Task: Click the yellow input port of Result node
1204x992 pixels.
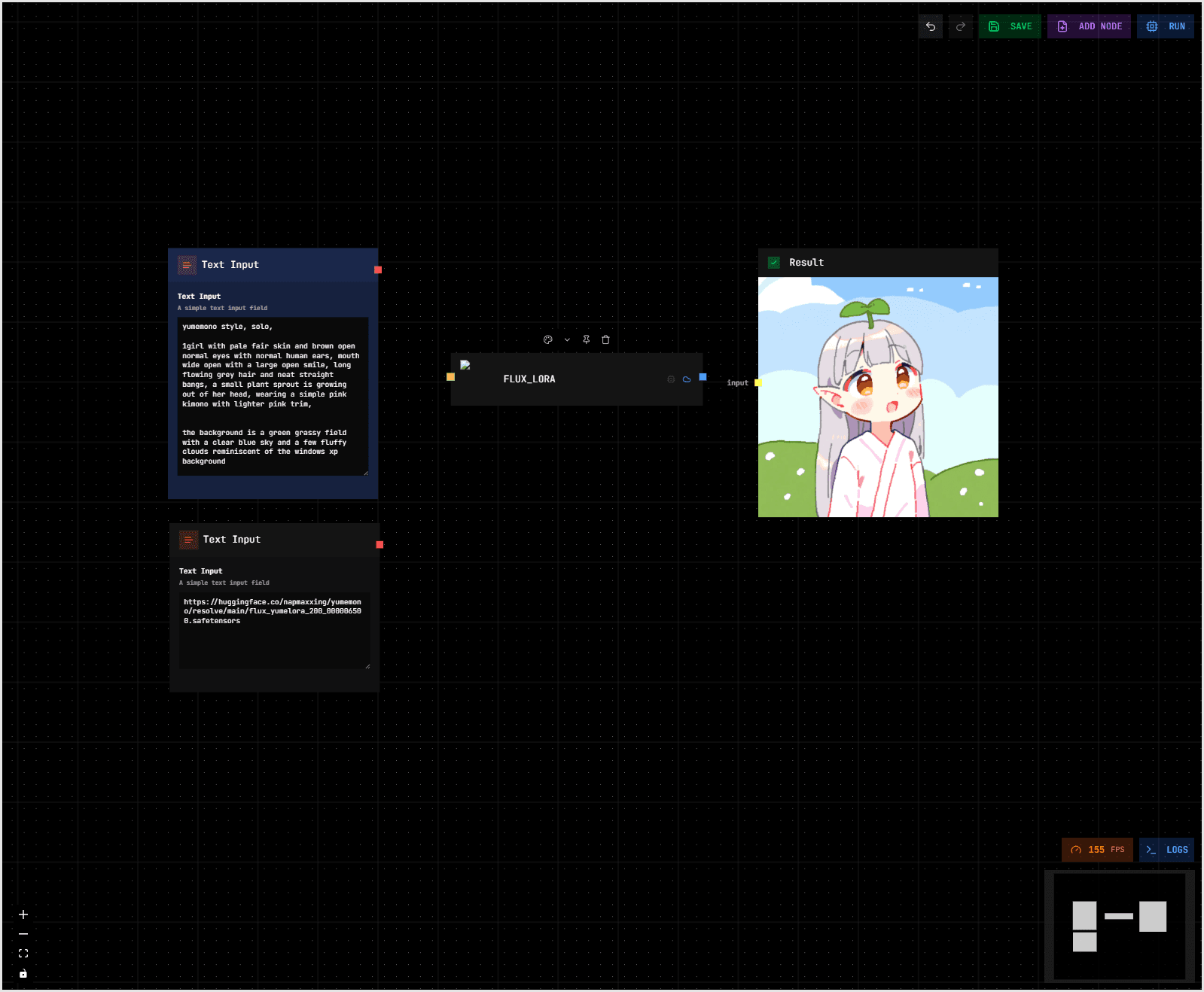Action: 758,383
